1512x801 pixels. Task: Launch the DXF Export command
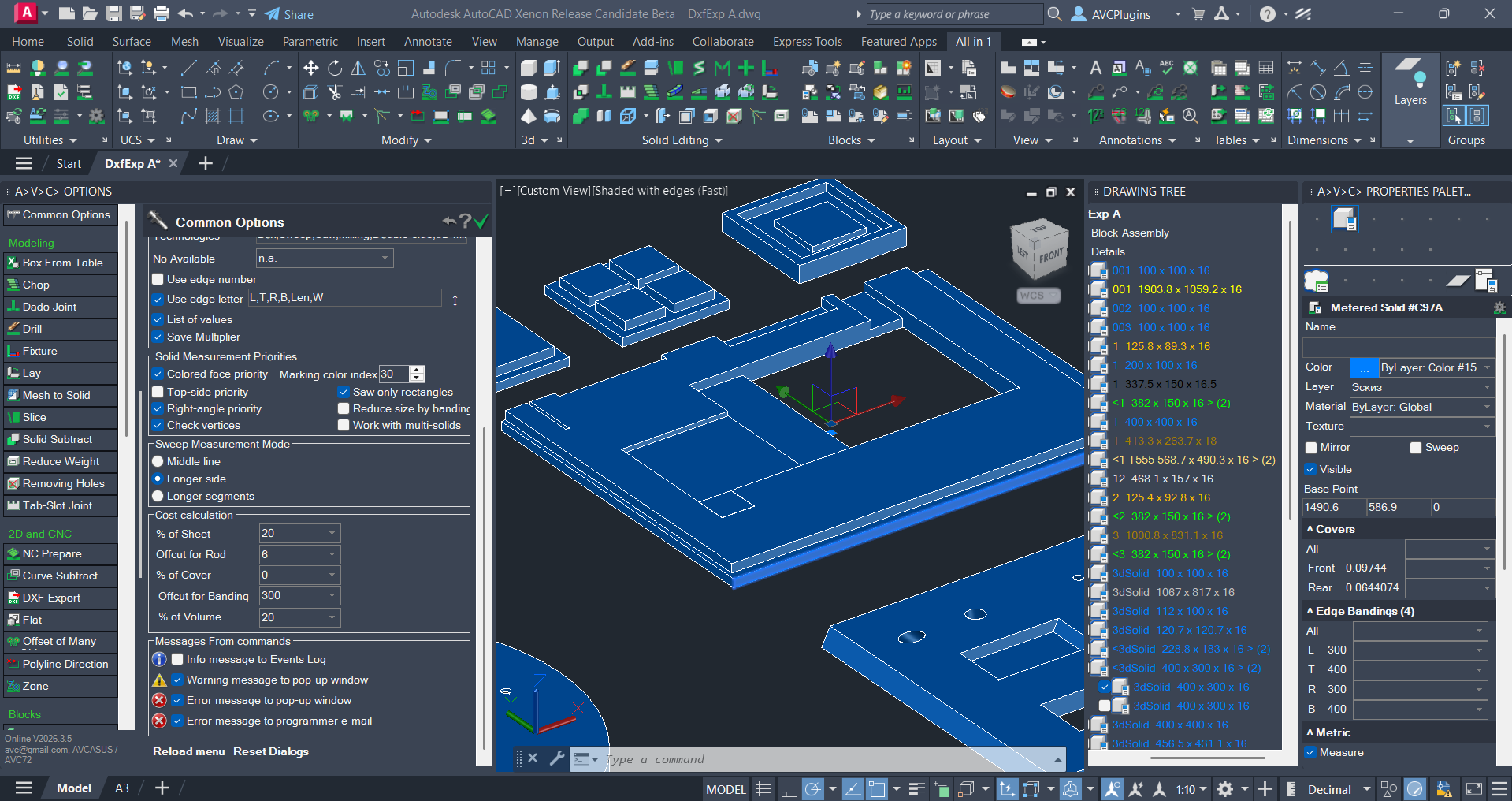51,598
